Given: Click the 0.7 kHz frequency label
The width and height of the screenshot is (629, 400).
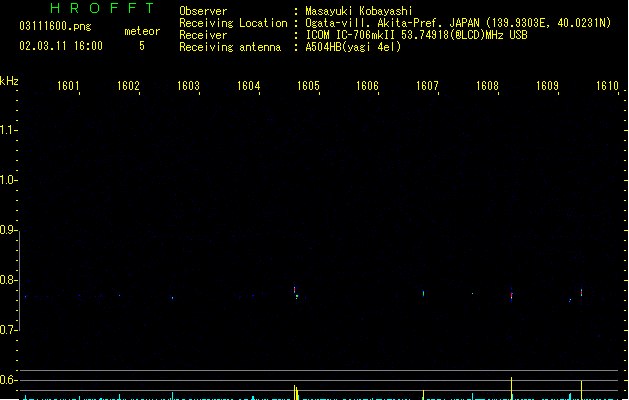Looking at the screenshot, I should (x=8, y=330).
